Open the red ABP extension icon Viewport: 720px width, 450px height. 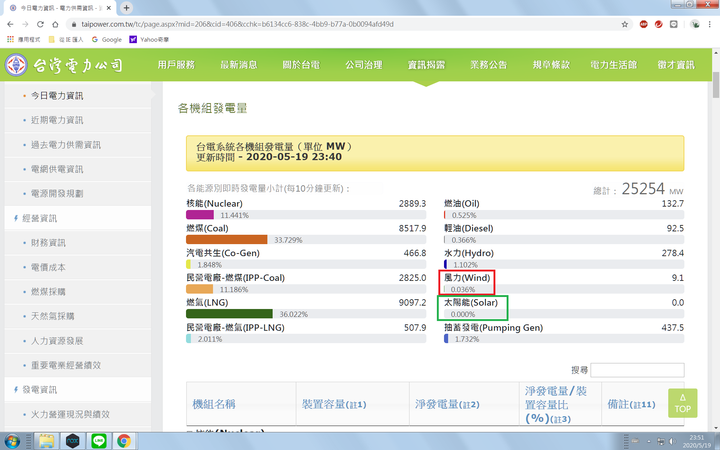643,24
